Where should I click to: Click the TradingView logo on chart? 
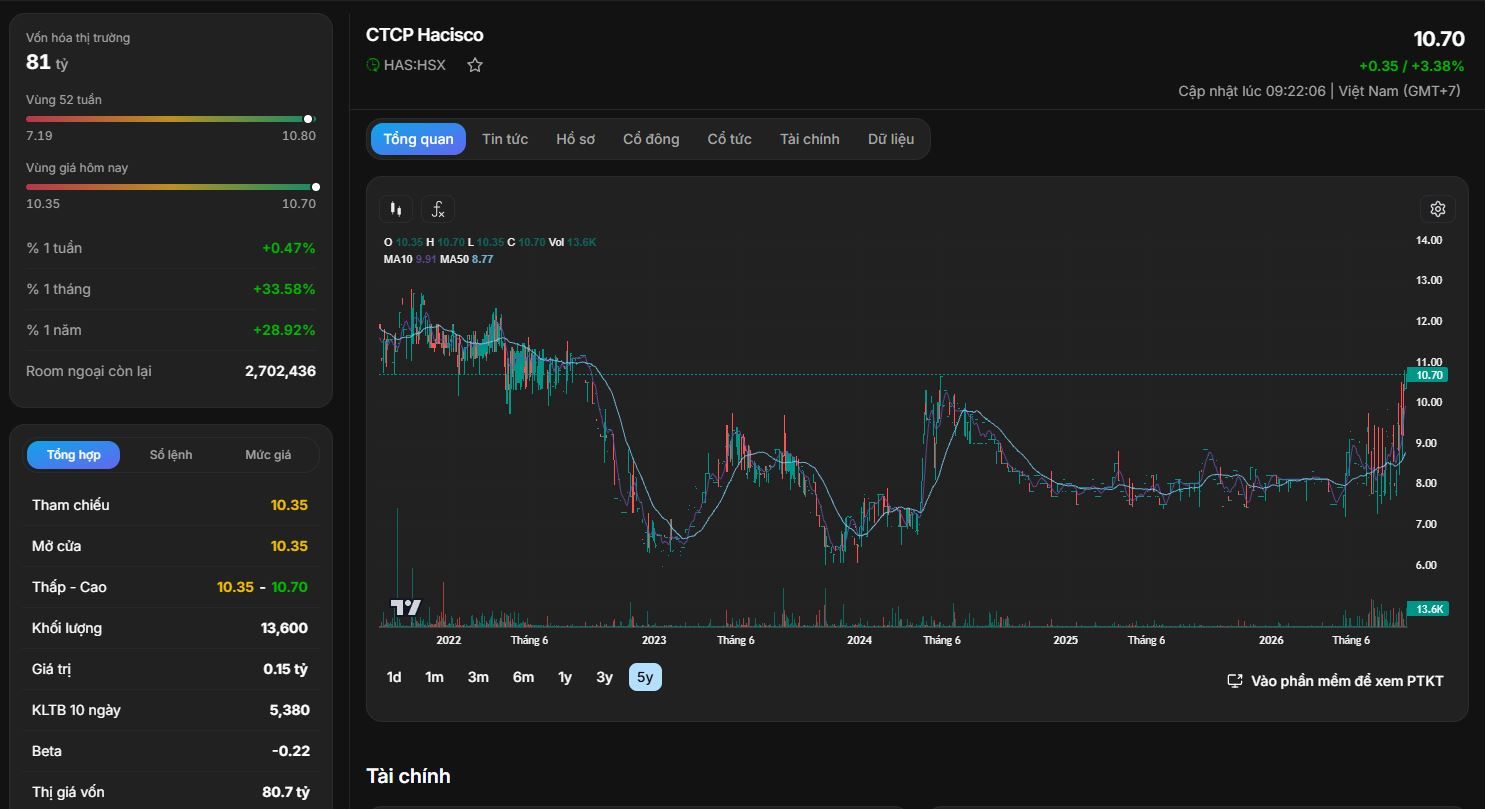click(x=406, y=607)
